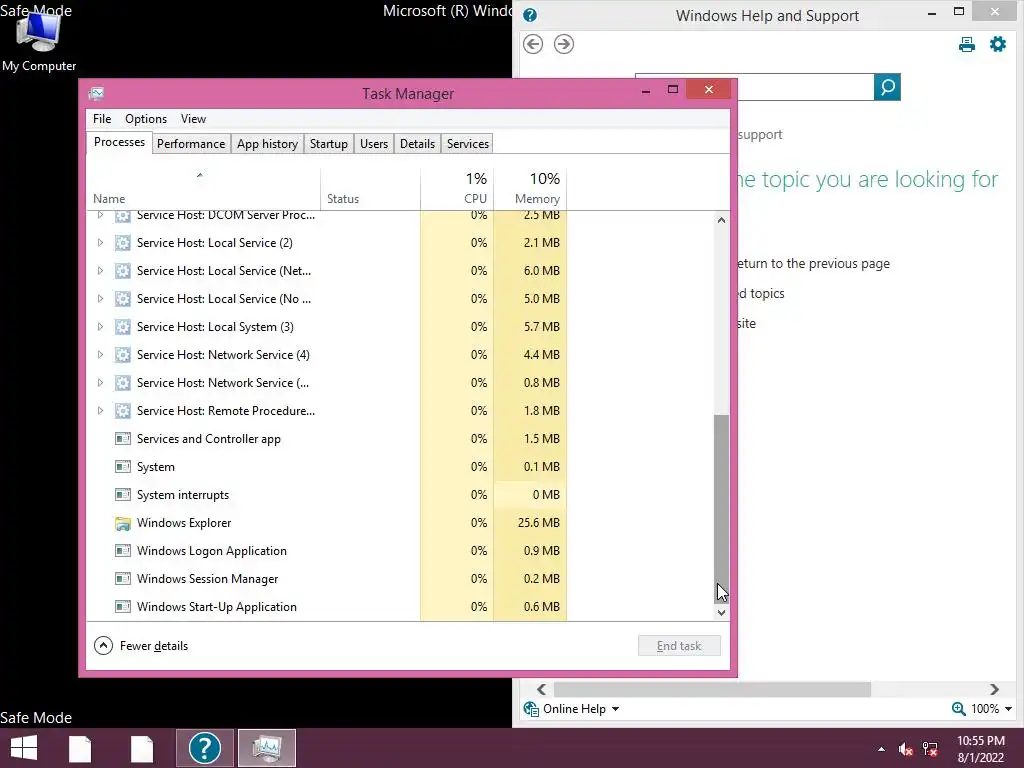Switch to the Services tab
The image size is (1024, 768).
[x=468, y=144]
